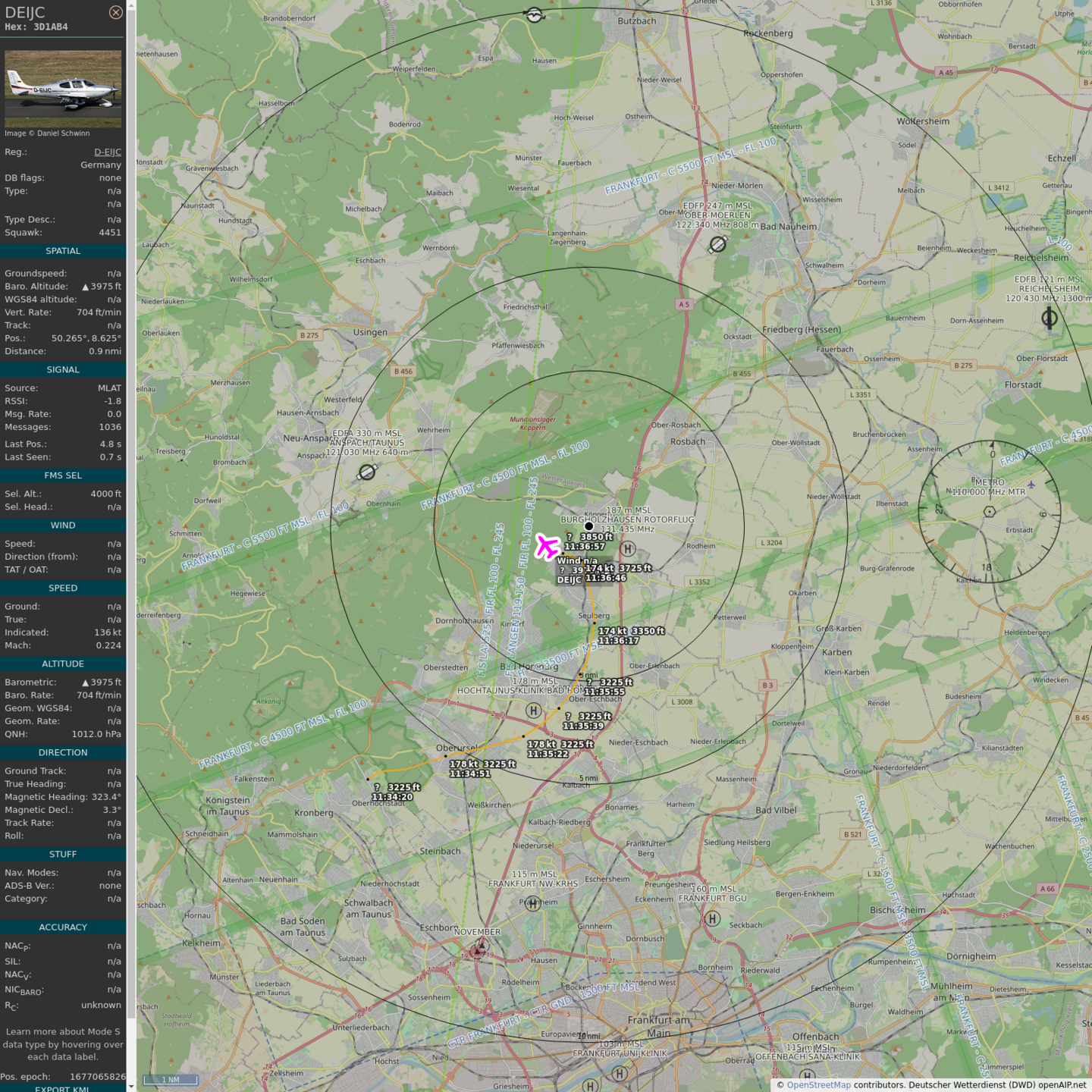The image size is (1092, 1092).
Task: Open the D-EIJC registration link
Action: [x=107, y=152]
